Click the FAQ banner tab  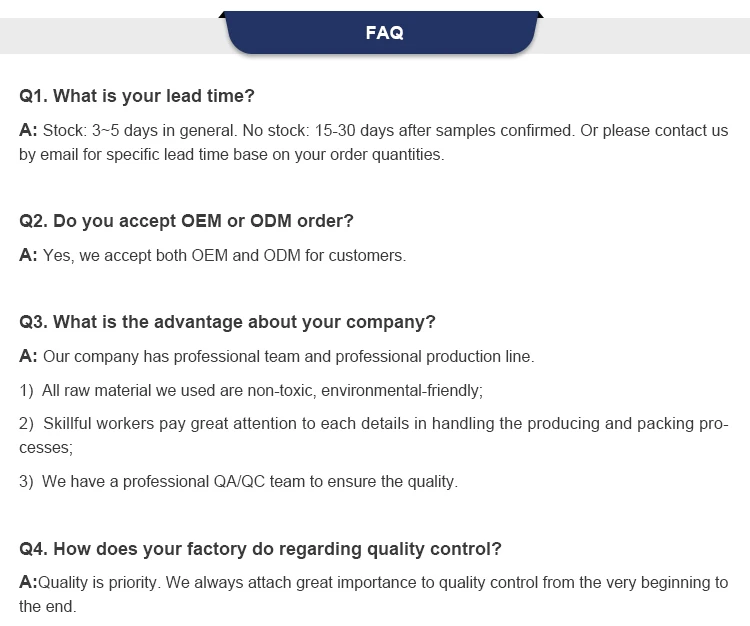click(x=381, y=32)
